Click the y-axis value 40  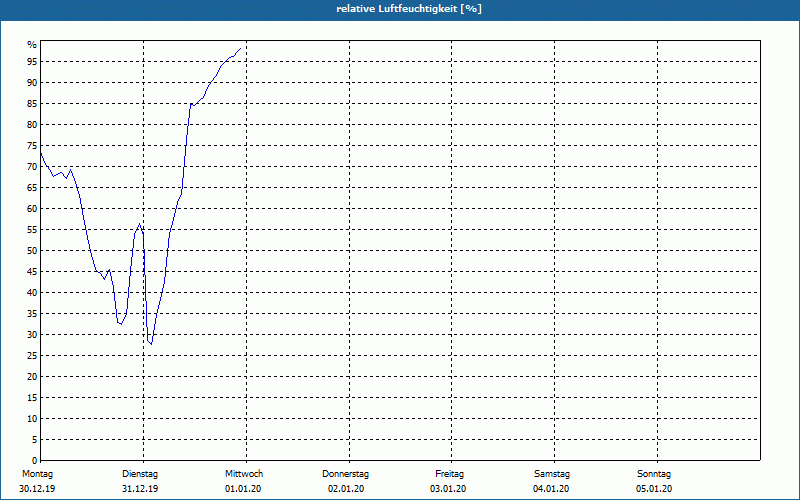tap(32, 292)
